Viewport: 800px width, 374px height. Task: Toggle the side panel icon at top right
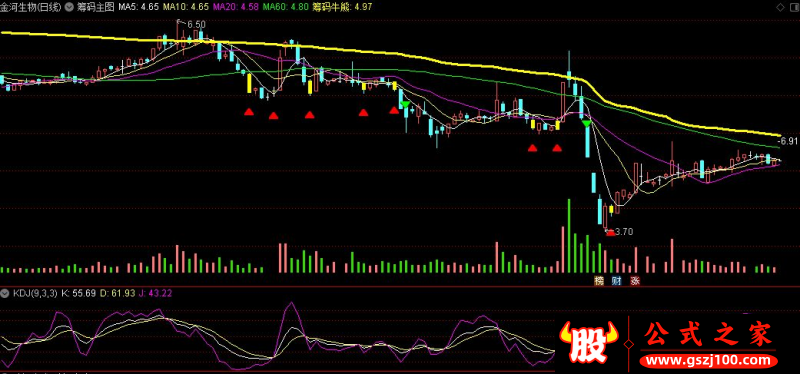coord(793,7)
